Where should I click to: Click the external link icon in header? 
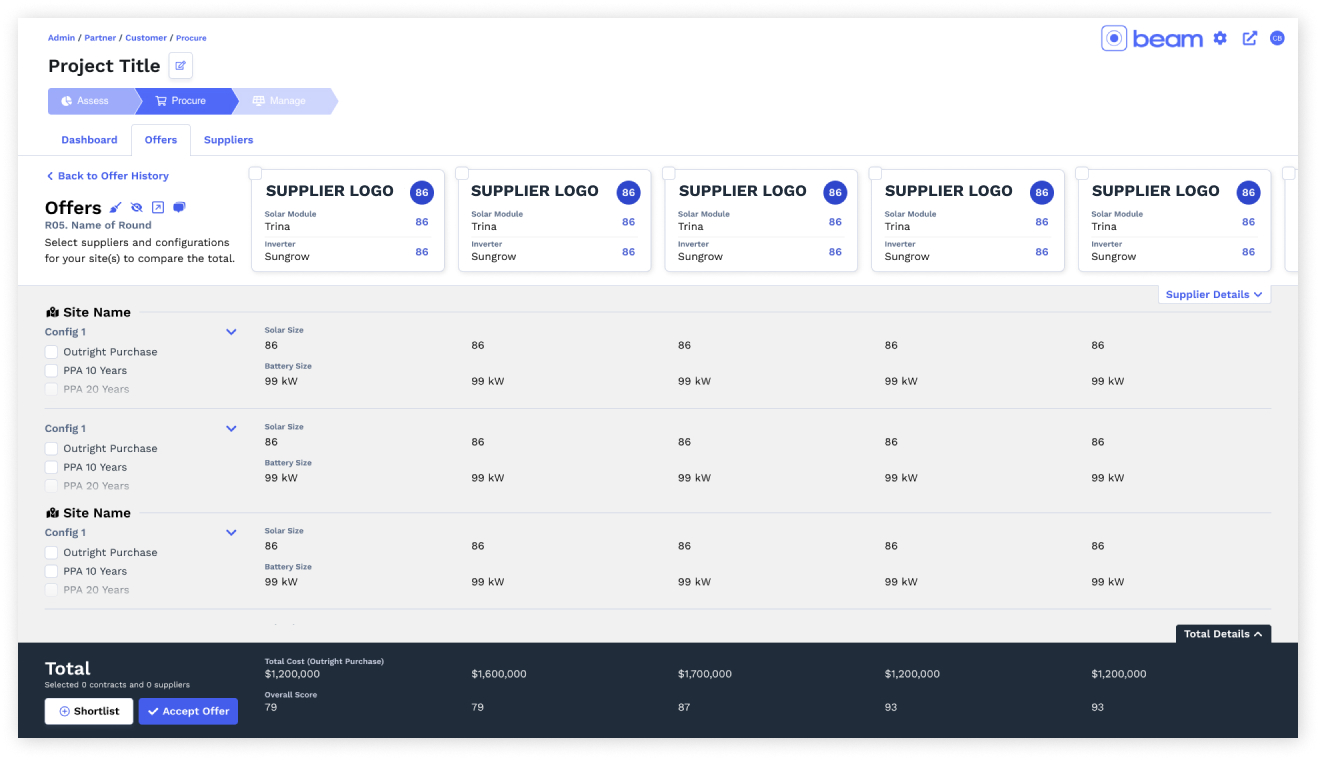click(x=1250, y=38)
